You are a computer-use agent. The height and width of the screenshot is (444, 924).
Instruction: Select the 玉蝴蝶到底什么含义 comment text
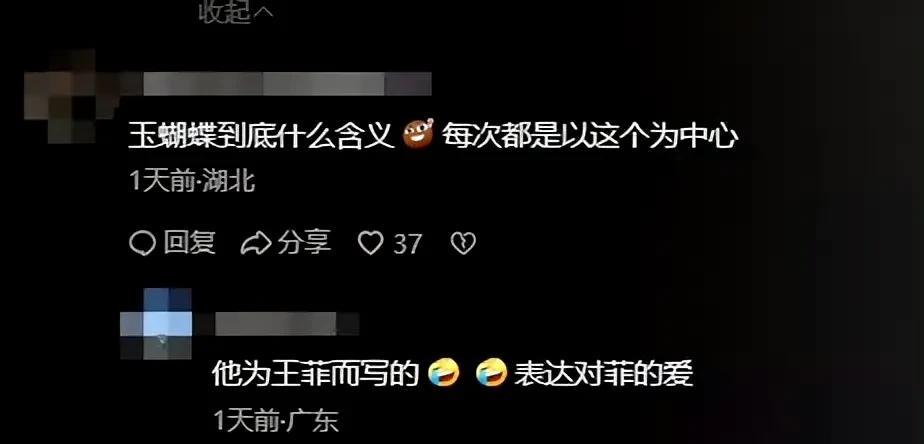[262, 136]
